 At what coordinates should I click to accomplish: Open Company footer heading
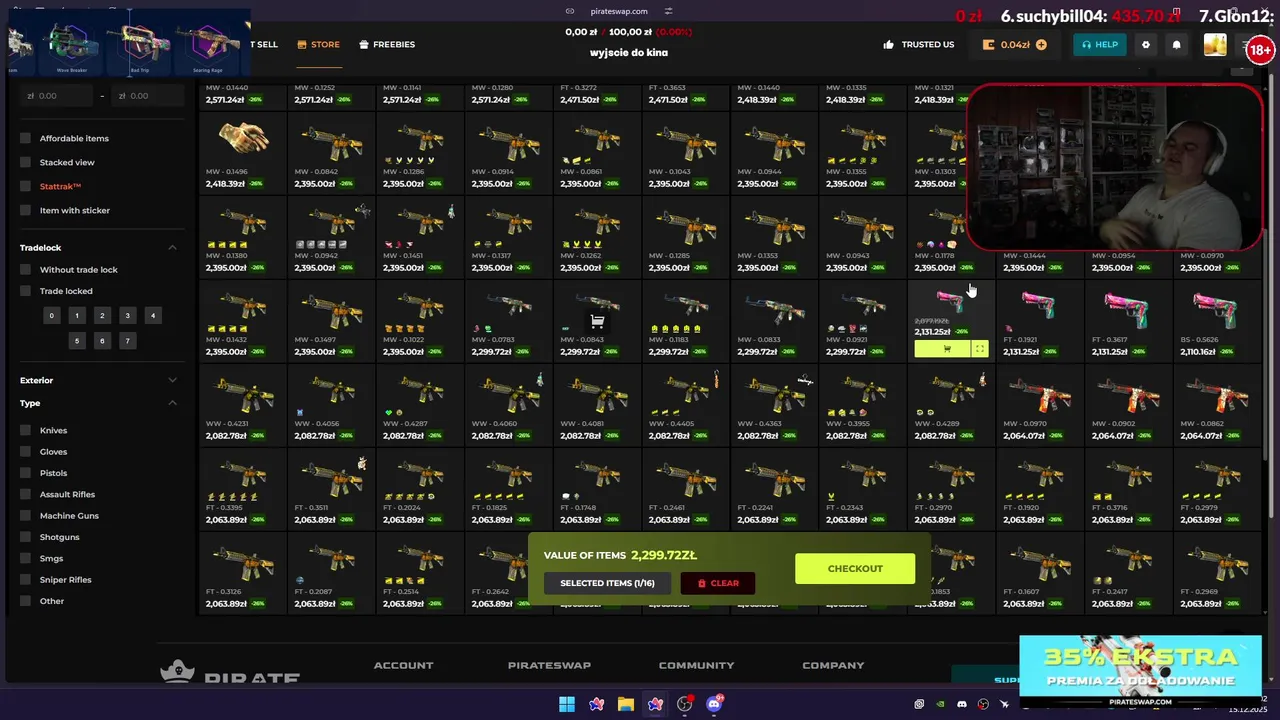pyautogui.click(x=833, y=665)
